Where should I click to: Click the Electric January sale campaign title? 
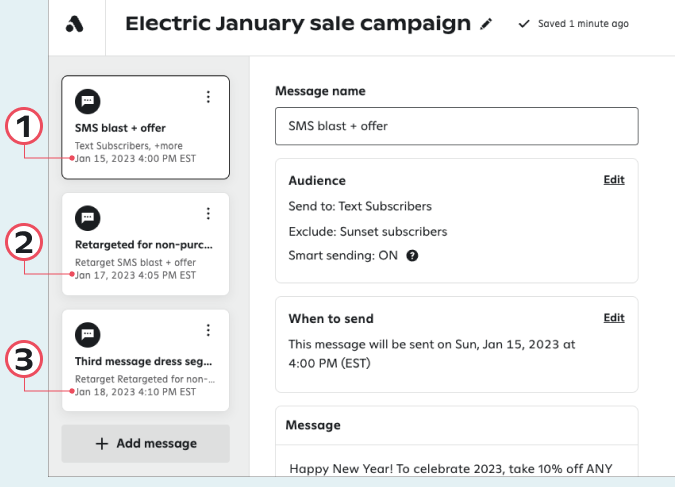tap(297, 24)
